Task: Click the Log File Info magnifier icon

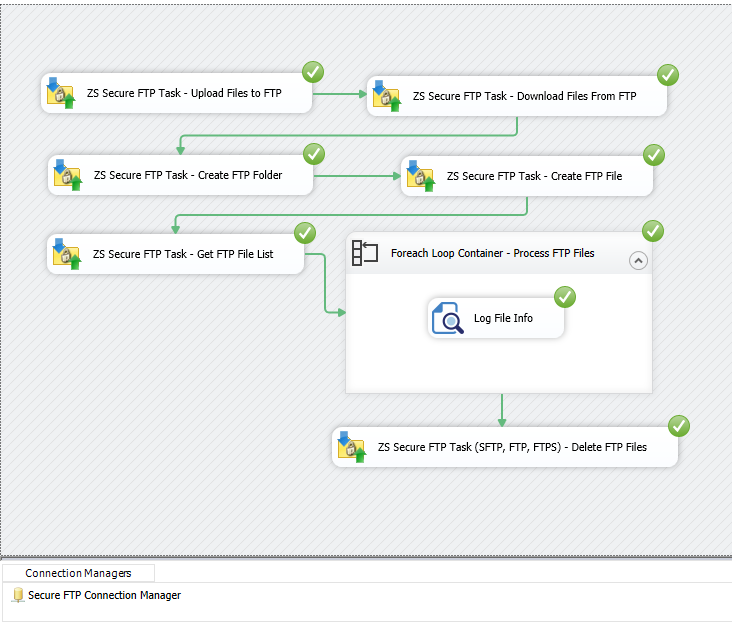Action: [448, 318]
